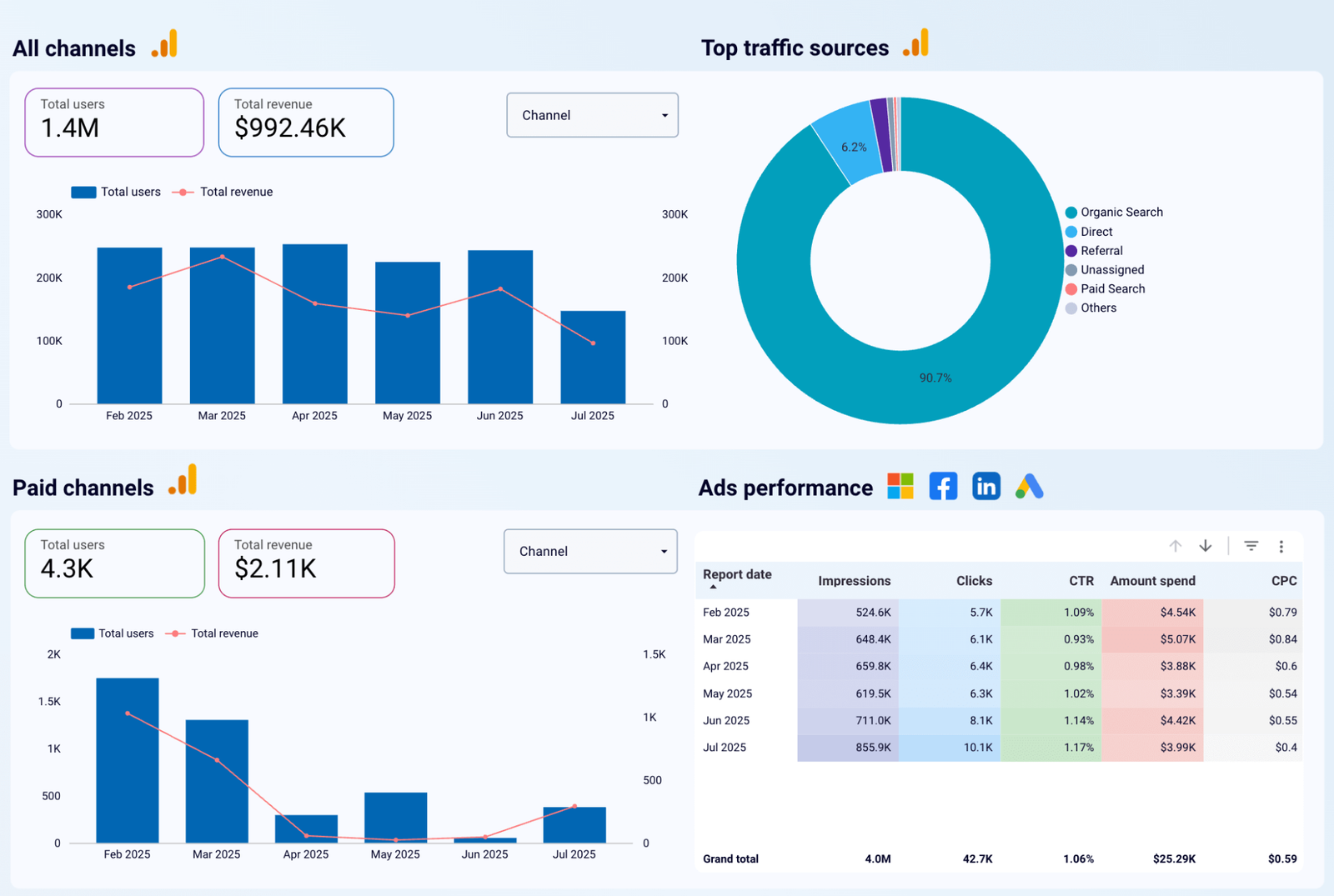Click the Direct legend color dot
Image resolution: width=1334 pixels, height=896 pixels.
1071,232
